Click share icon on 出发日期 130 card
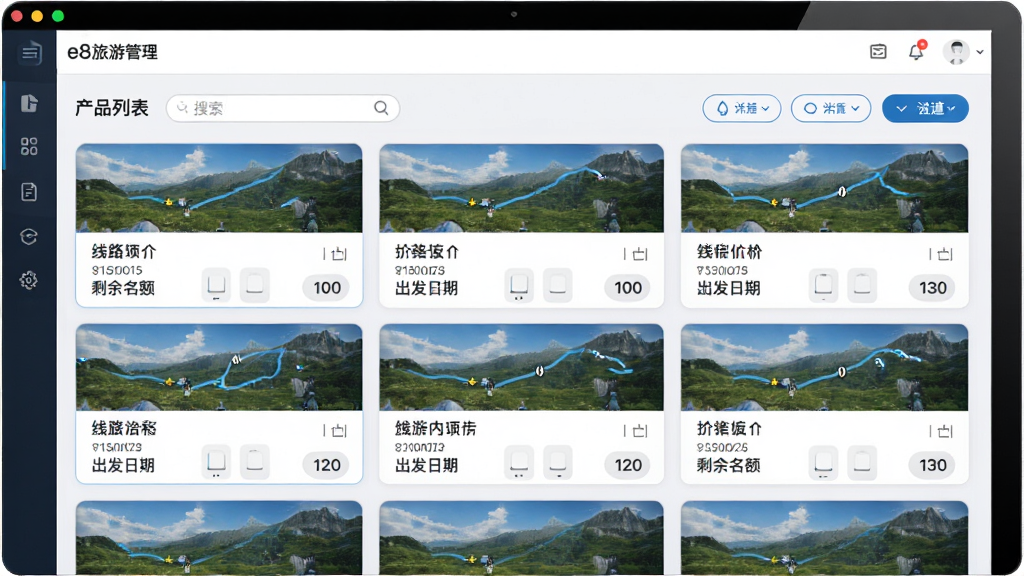 (x=944, y=254)
